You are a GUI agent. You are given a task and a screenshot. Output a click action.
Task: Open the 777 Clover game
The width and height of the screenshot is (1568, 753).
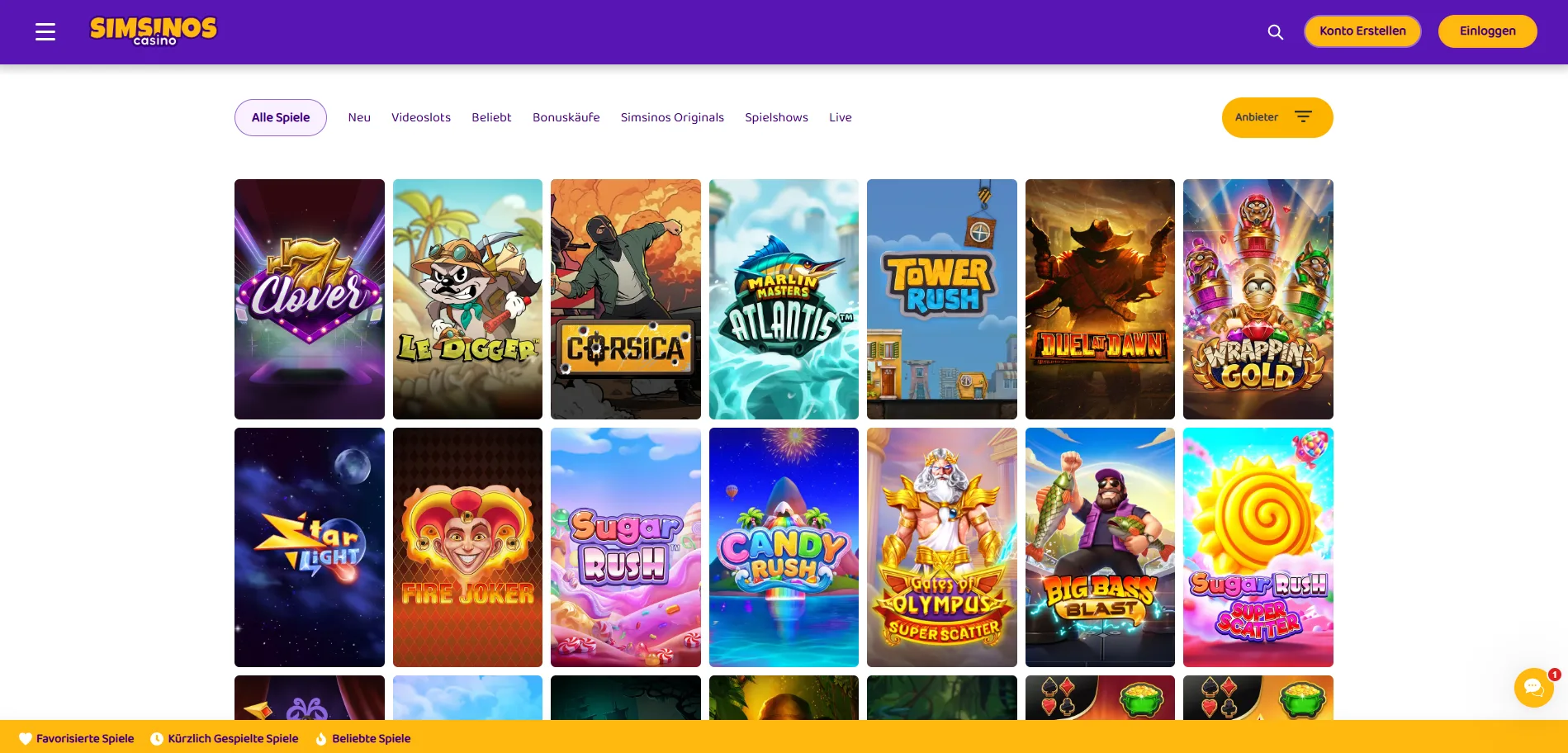coord(310,299)
